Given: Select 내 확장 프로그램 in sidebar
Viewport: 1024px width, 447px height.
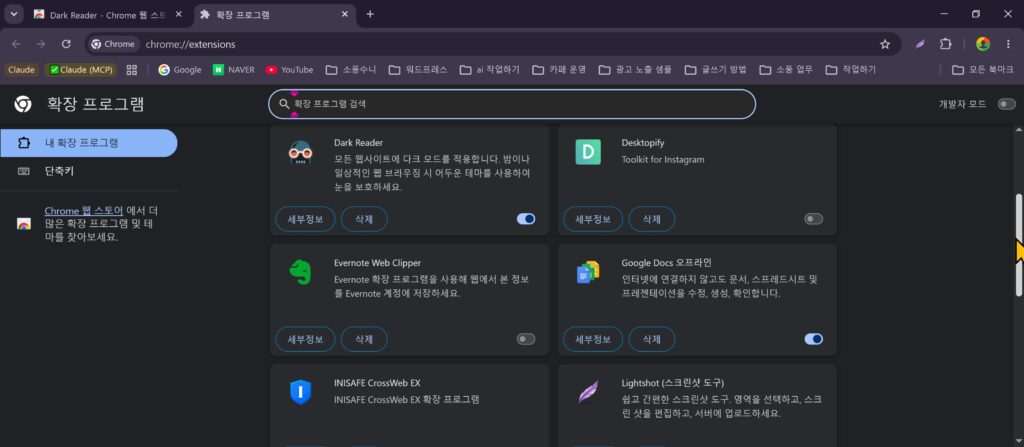Looking at the screenshot, I should [88, 142].
